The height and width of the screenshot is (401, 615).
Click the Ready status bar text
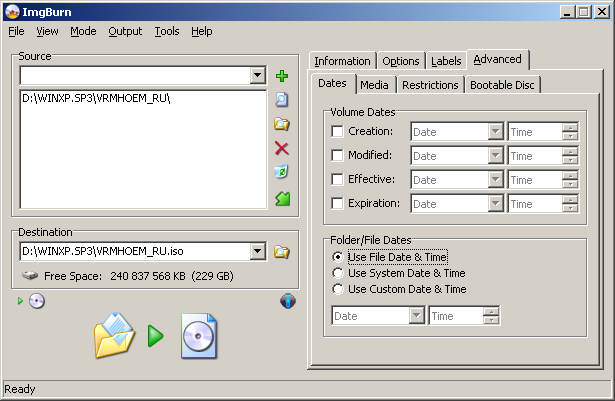coord(20,389)
